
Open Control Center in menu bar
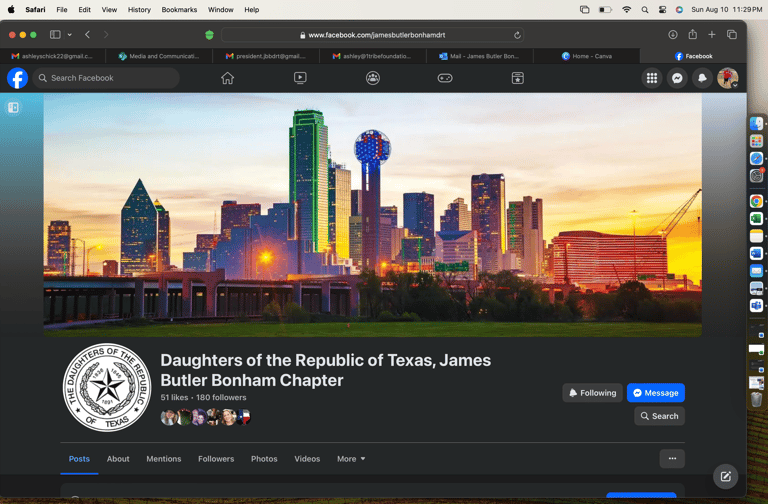662,9
